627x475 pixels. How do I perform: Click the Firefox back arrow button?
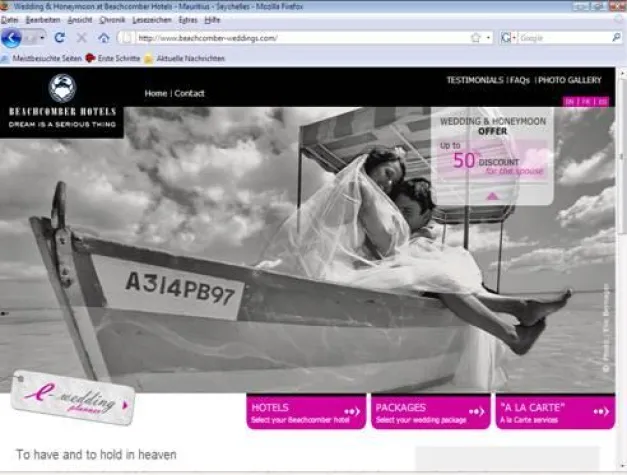(x=11, y=38)
